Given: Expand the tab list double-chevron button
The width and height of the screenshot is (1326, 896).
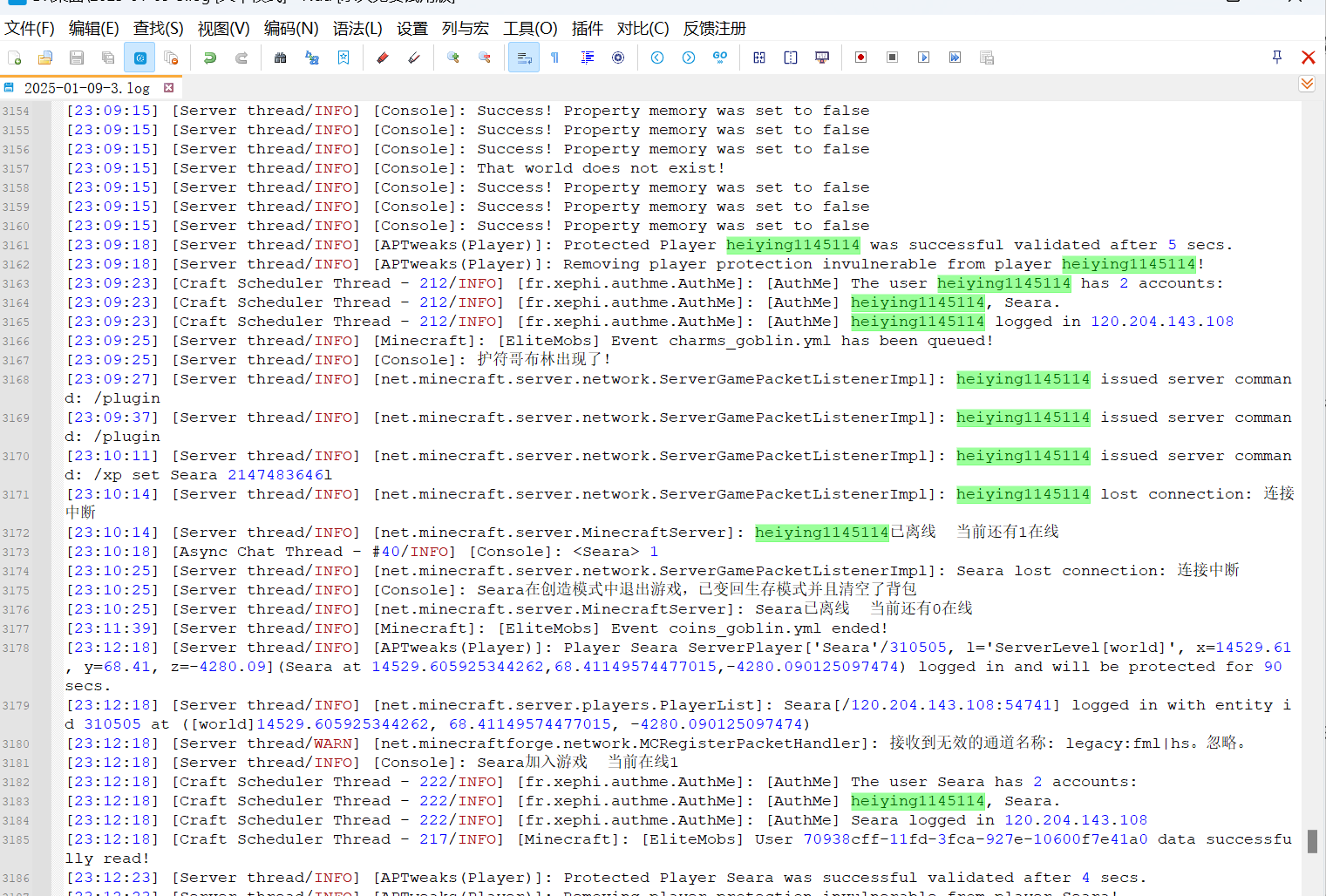Looking at the screenshot, I should pos(1306,84).
